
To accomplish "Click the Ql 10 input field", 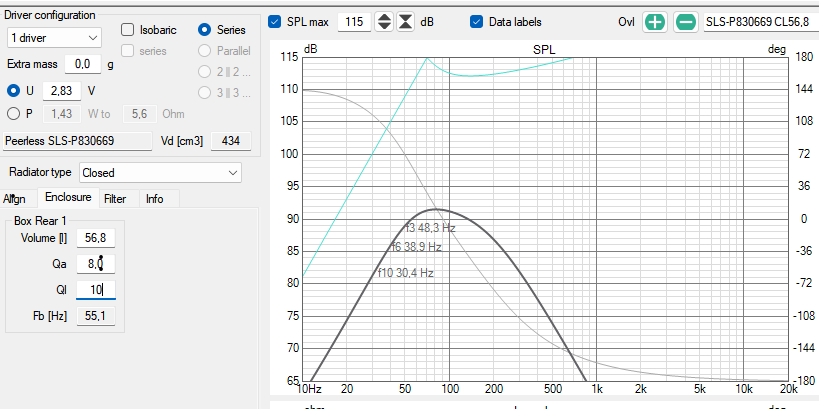I will click(x=96, y=290).
